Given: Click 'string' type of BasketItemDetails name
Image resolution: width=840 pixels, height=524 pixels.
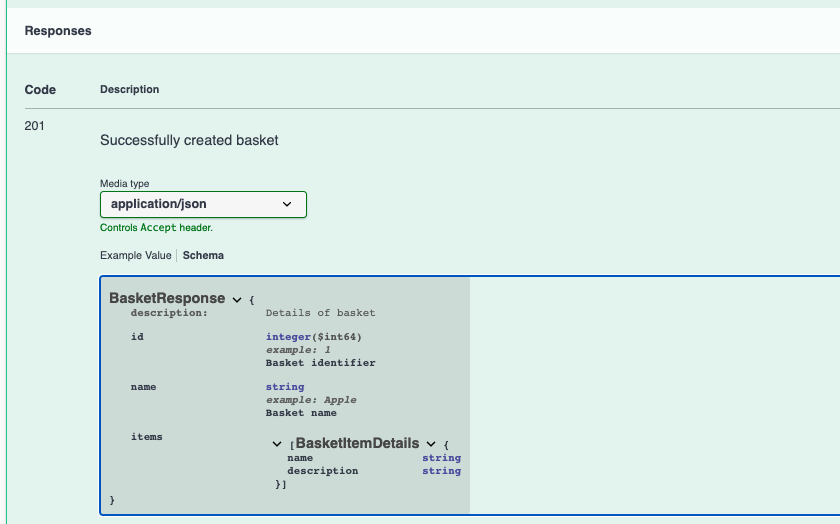Looking at the screenshot, I should point(441,458).
